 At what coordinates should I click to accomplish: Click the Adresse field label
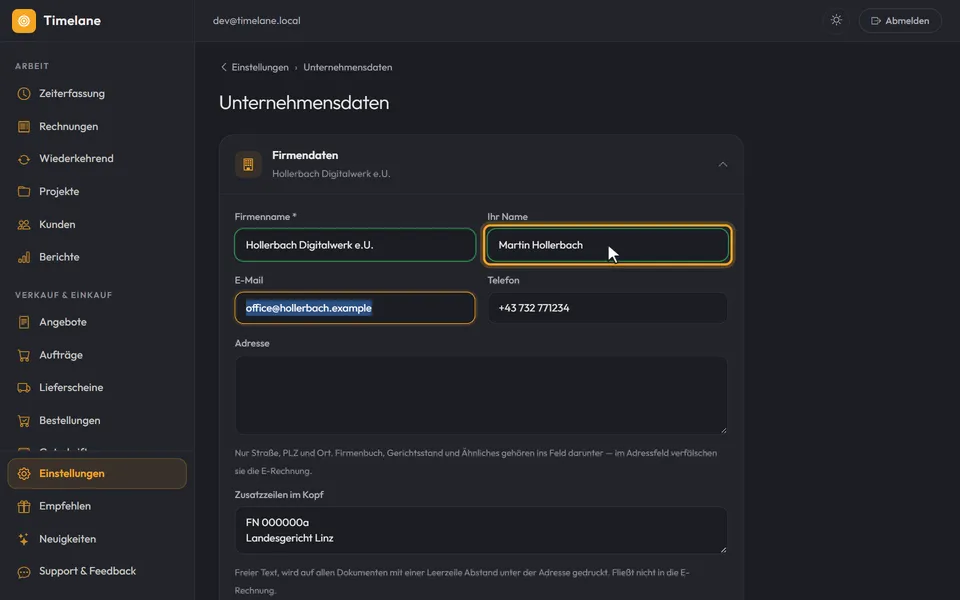point(252,343)
